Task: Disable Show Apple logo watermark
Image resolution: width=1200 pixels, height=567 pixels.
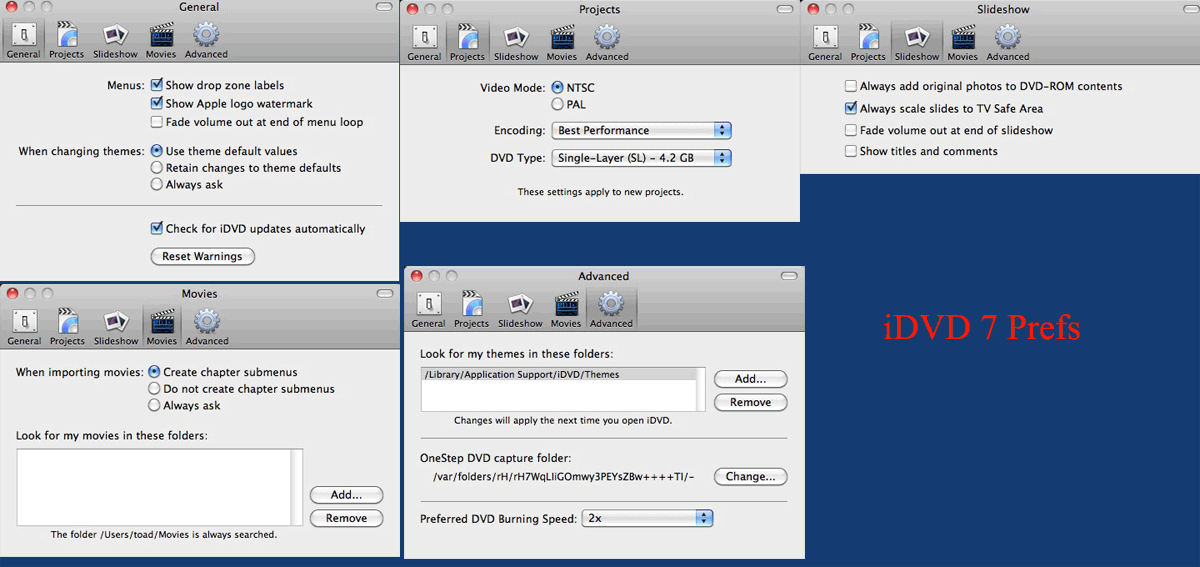Action: [x=157, y=104]
